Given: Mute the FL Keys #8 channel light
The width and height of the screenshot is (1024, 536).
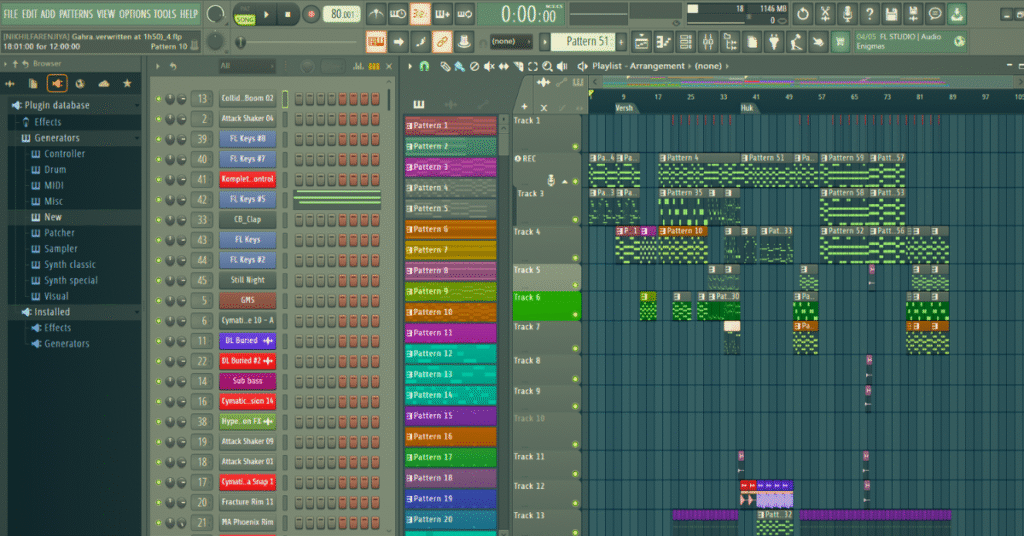Looking at the screenshot, I should (158, 139).
